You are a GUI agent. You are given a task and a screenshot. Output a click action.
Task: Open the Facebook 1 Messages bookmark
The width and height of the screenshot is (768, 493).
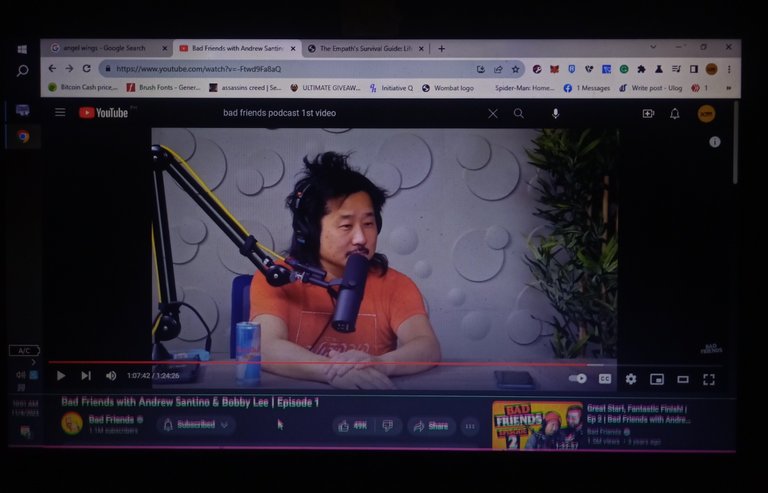[x=587, y=88]
